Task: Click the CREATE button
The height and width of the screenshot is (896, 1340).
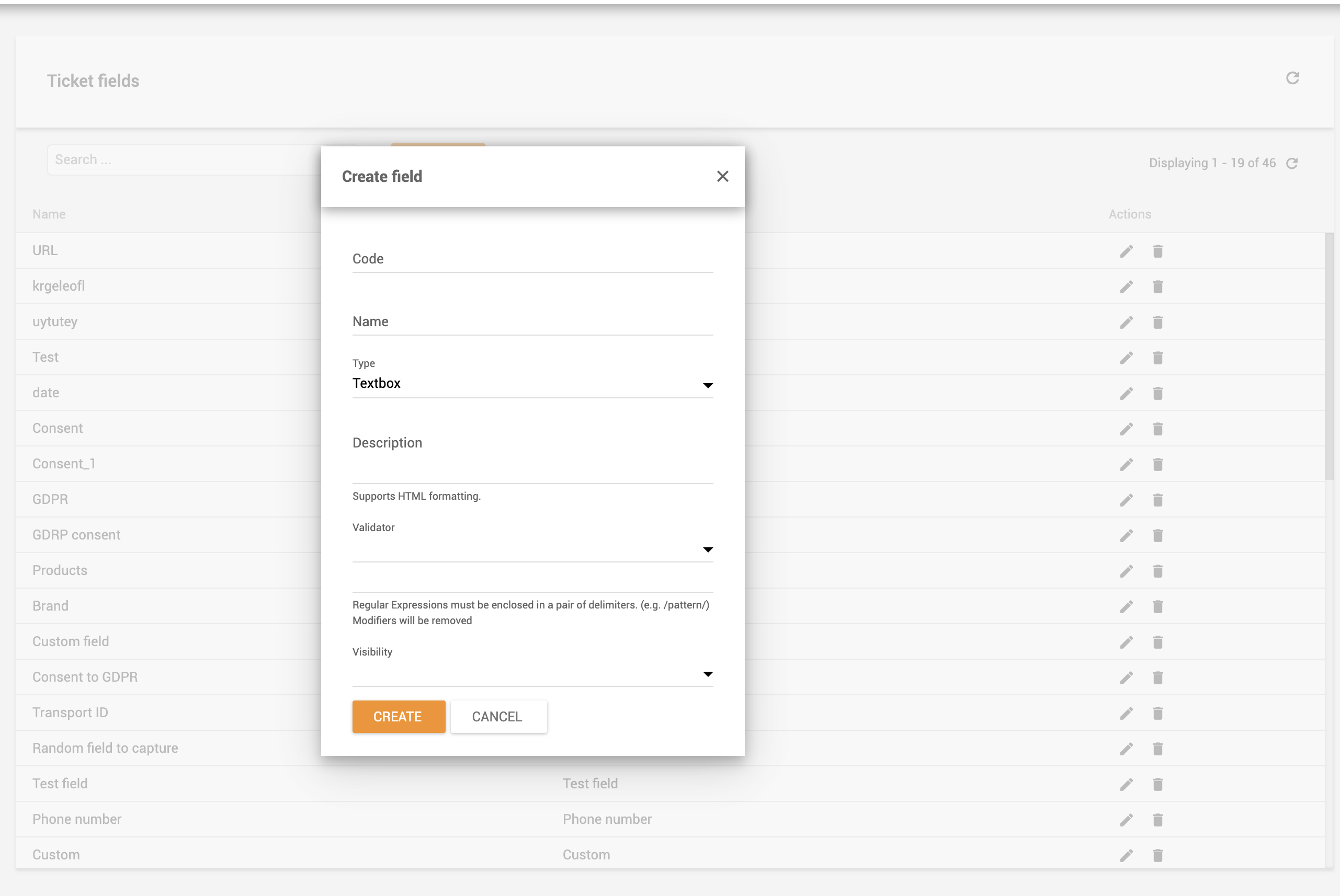Action: pyautogui.click(x=399, y=717)
